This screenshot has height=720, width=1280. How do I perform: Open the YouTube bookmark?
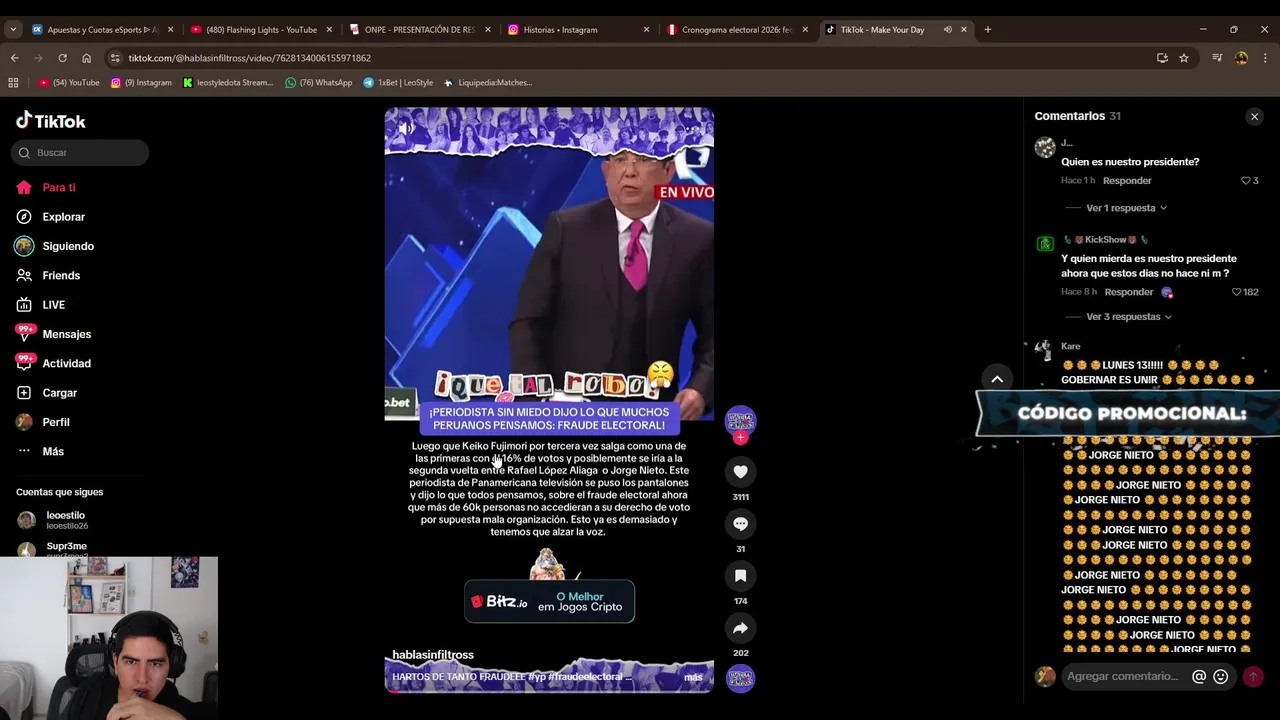coord(69,83)
